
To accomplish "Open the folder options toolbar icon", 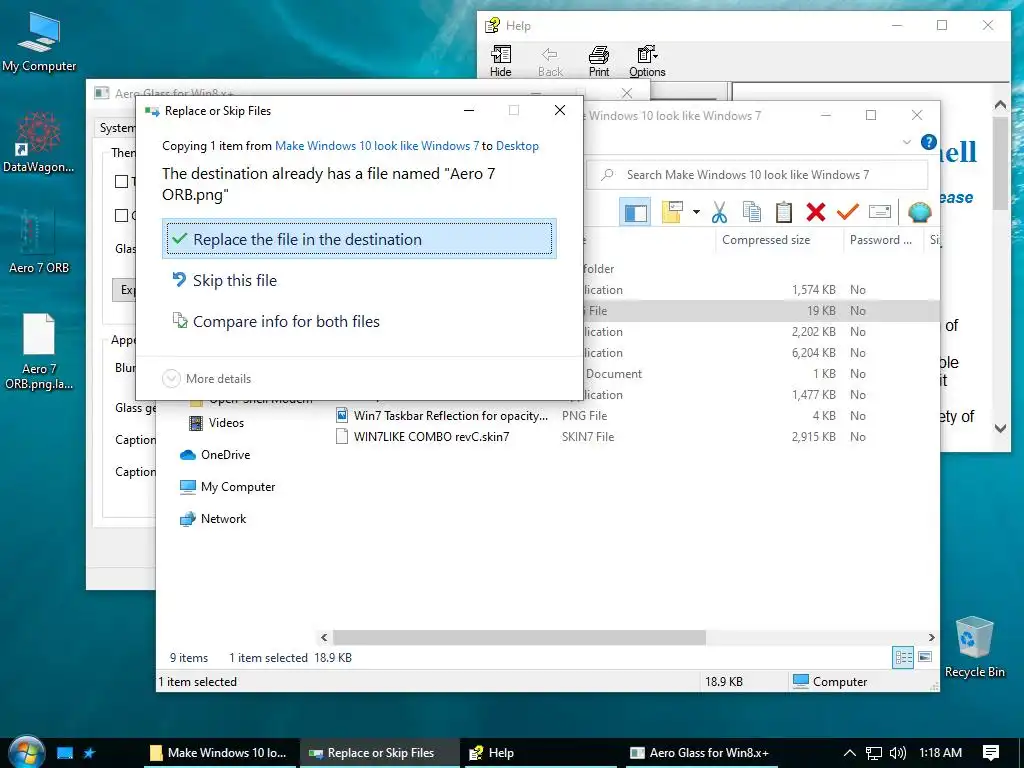I will tap(672, 212).
